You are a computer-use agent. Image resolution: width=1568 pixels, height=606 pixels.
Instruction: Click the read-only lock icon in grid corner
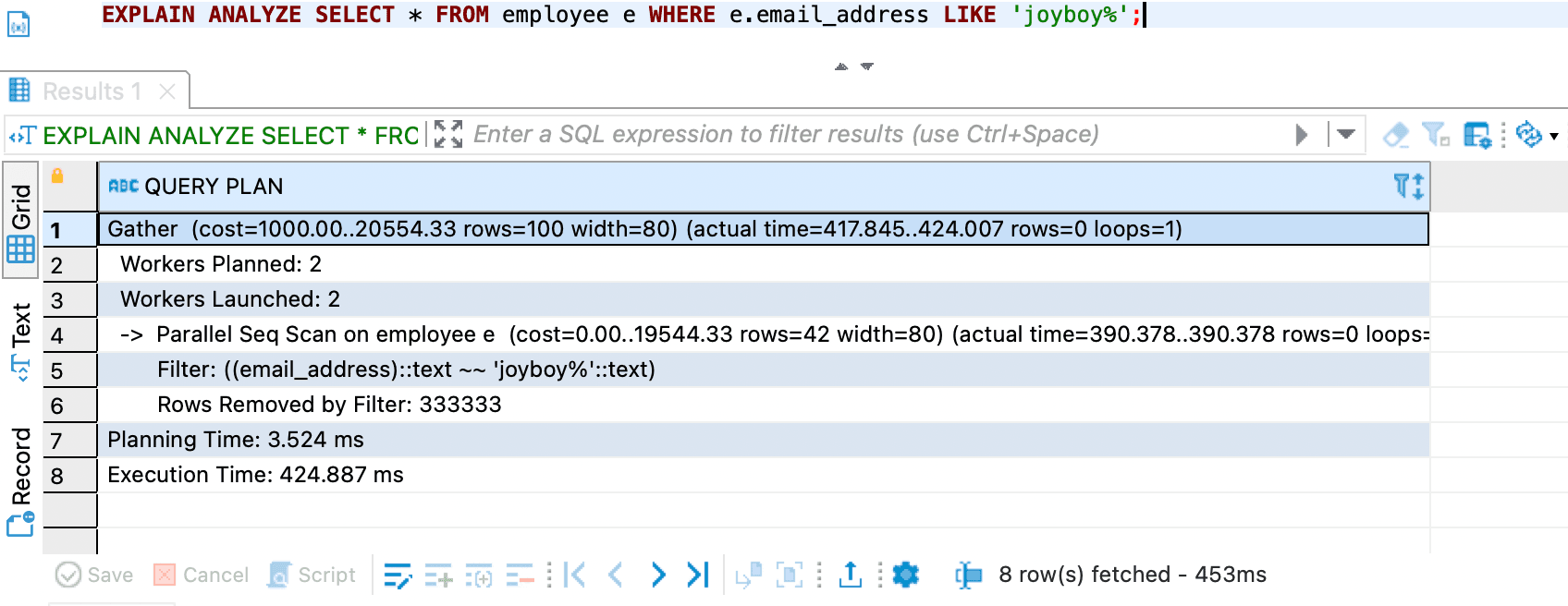click(57, 176)
